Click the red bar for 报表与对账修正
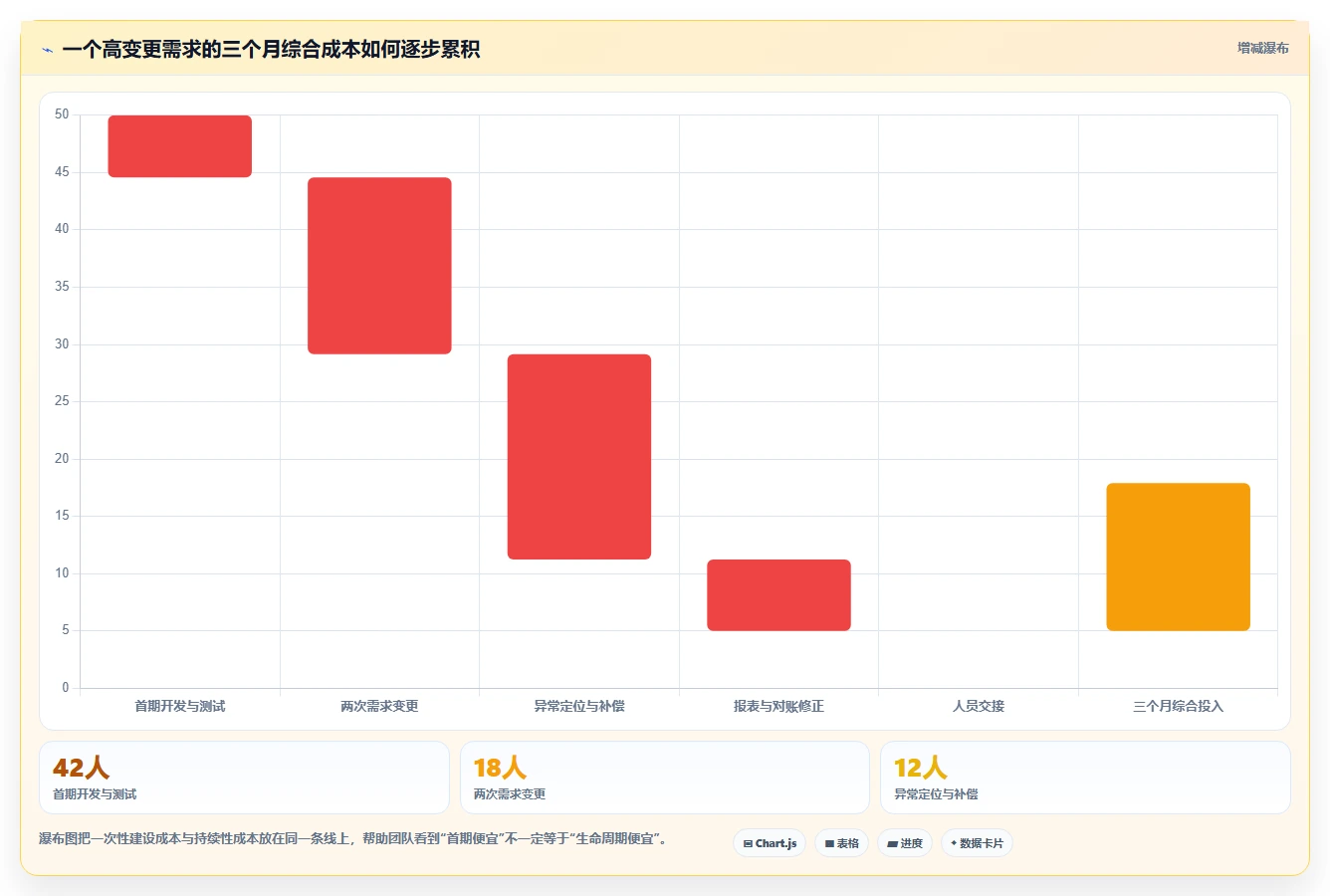The image size is (1330, 896). coord(778,595)
